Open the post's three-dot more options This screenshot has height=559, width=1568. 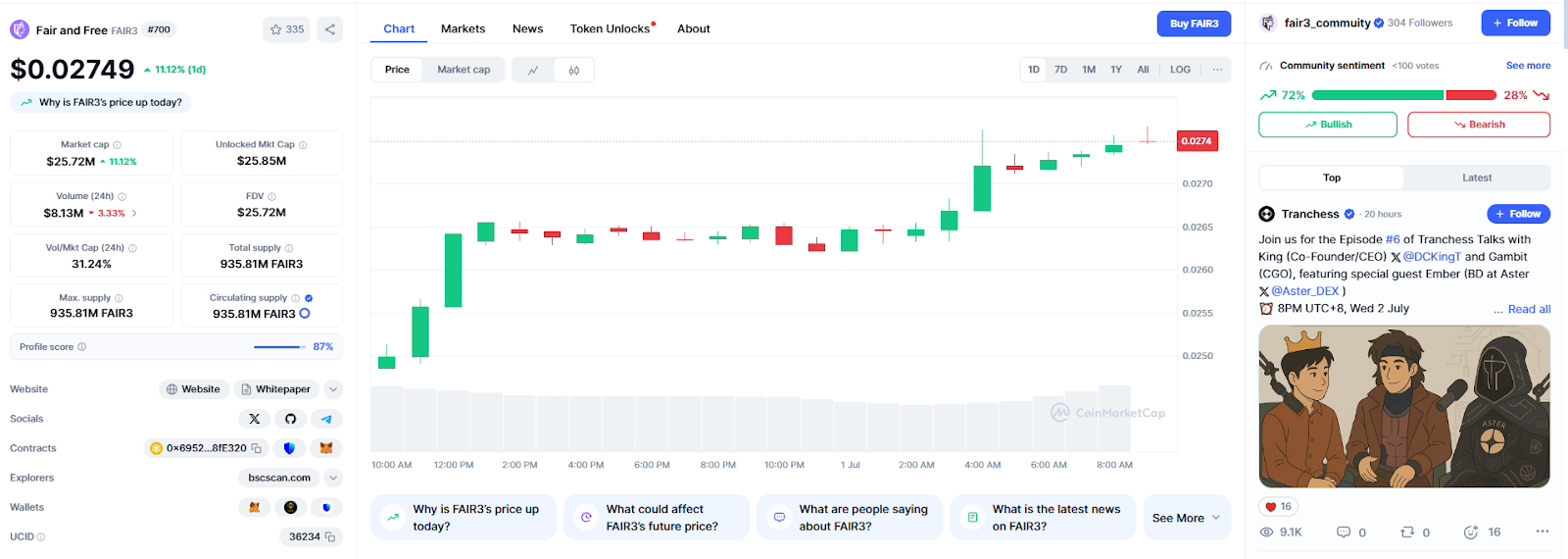coord(1543,532)
